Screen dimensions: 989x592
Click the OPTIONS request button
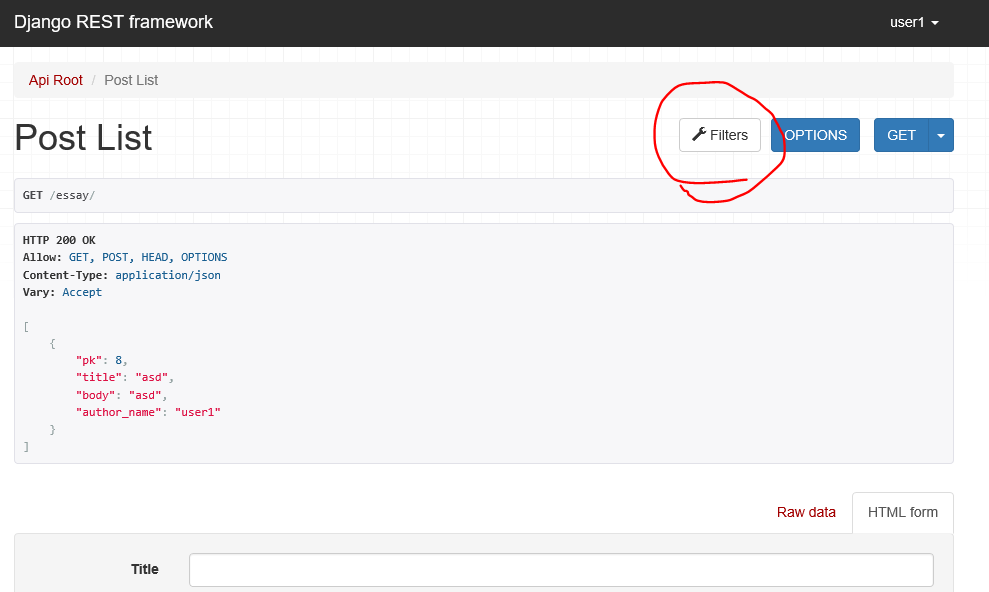(x=815, y=135)
